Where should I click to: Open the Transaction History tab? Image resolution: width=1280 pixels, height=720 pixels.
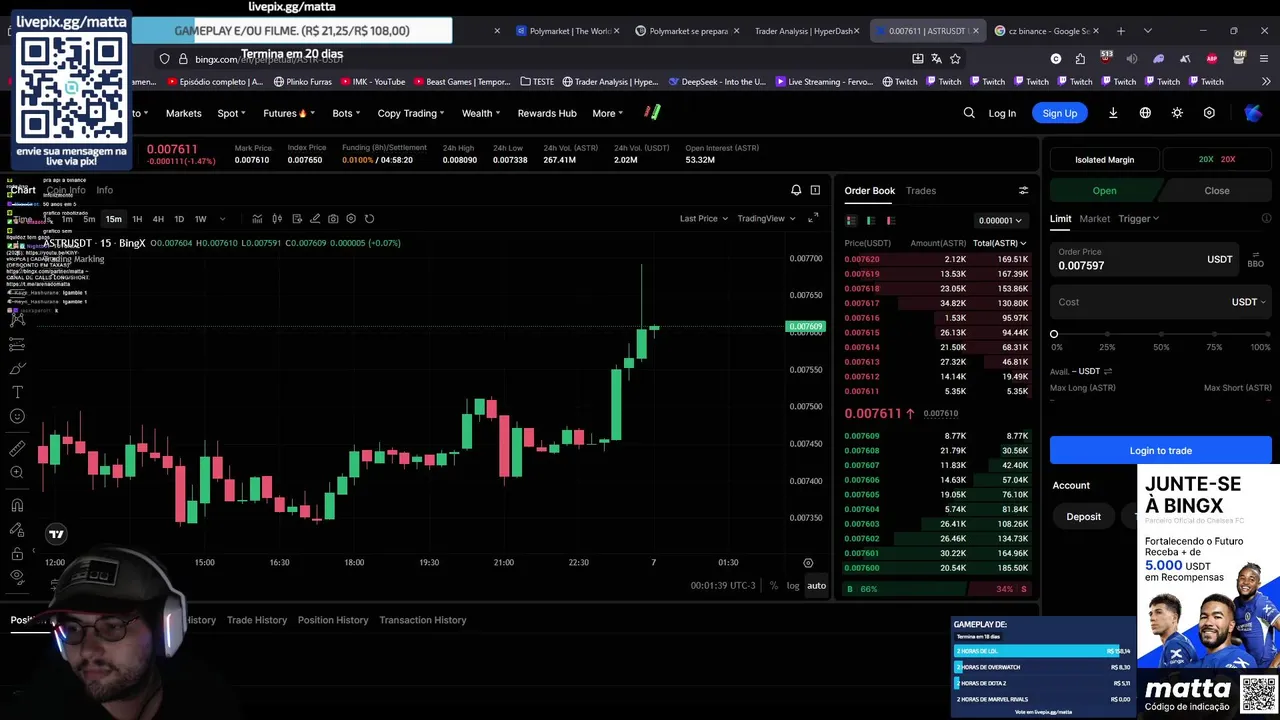coord(423,620)
